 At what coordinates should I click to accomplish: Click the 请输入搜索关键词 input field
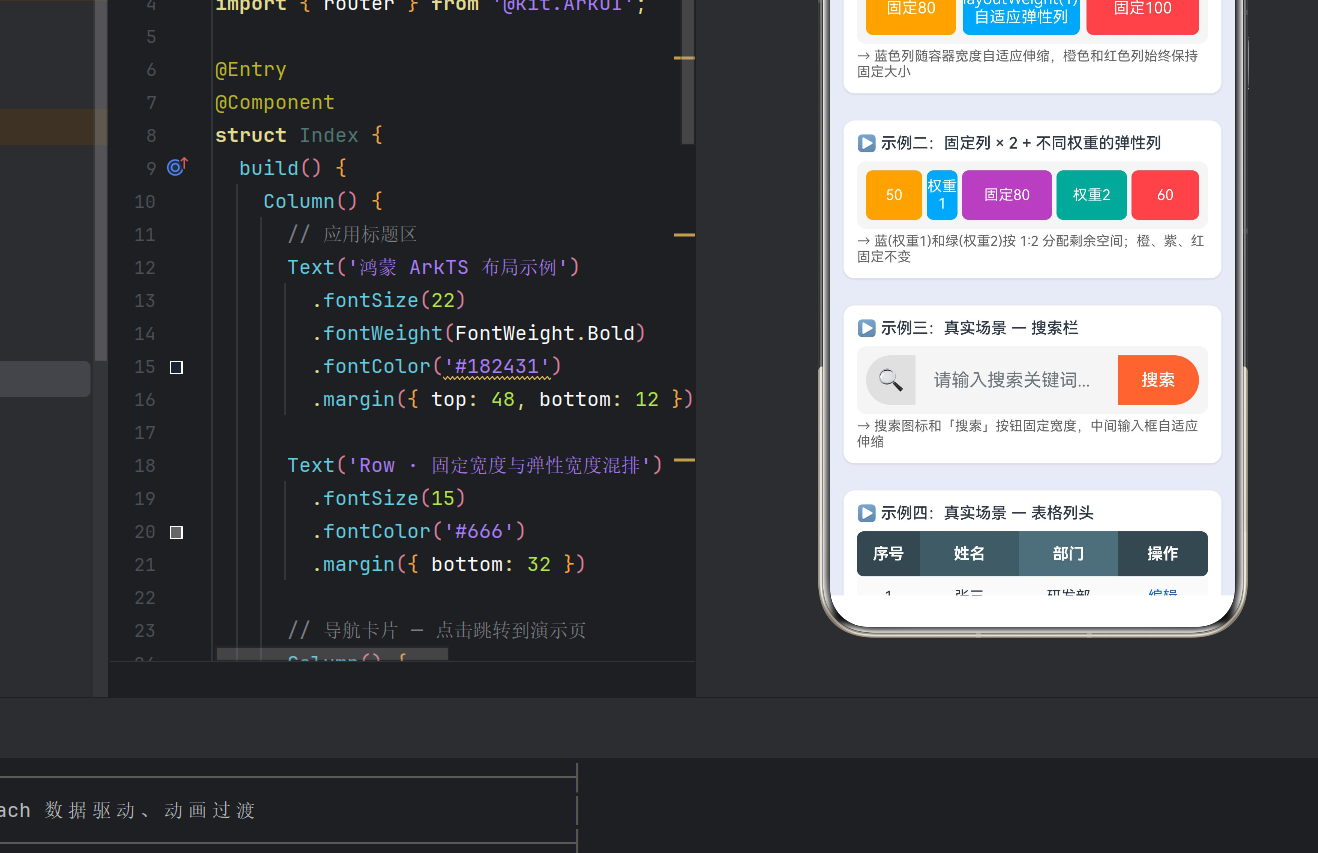pyautogui.click(x=1016, y=380)
